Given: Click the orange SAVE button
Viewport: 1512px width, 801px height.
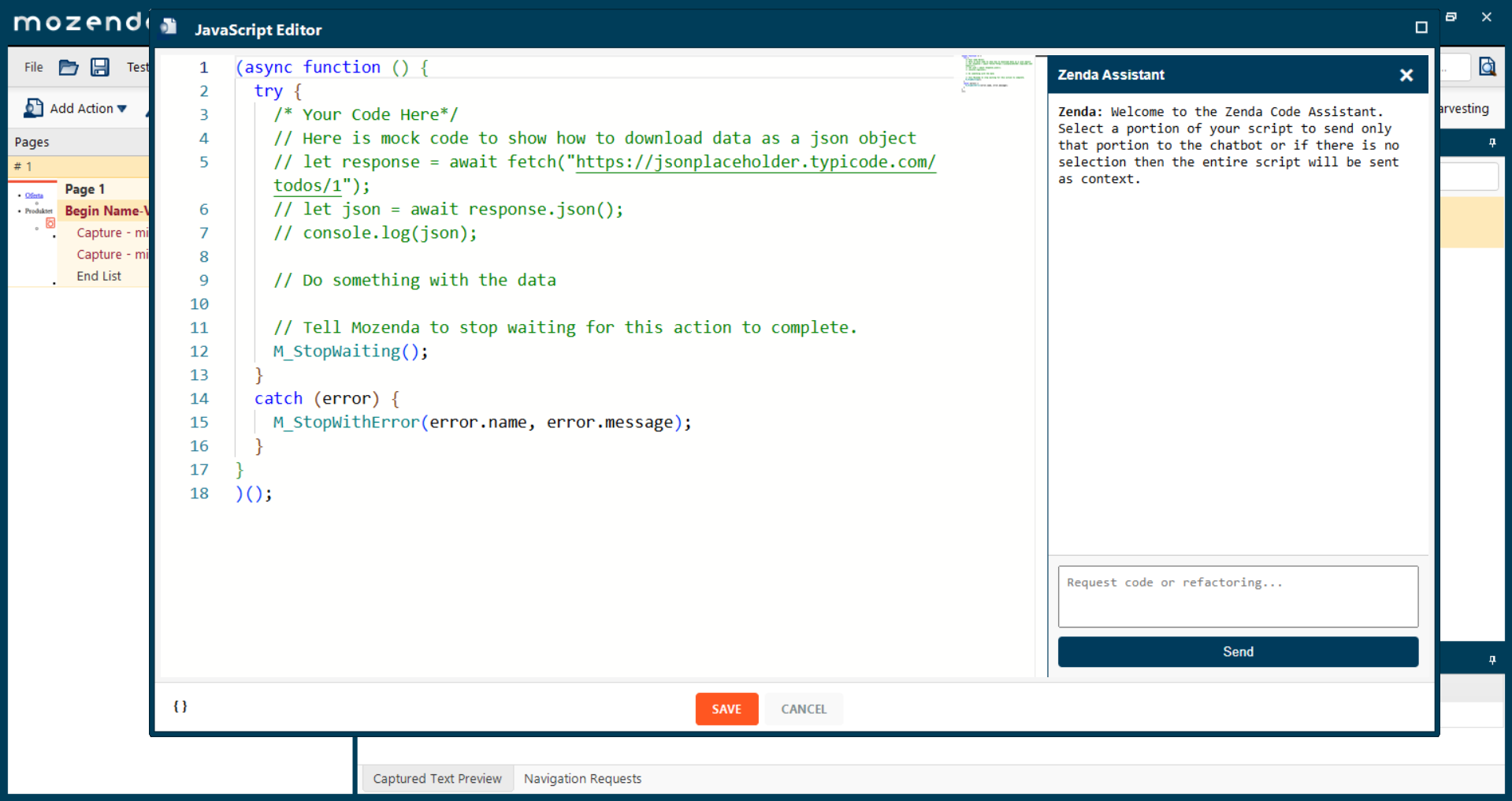Looking at the screenshot, I should pos(726,709).
